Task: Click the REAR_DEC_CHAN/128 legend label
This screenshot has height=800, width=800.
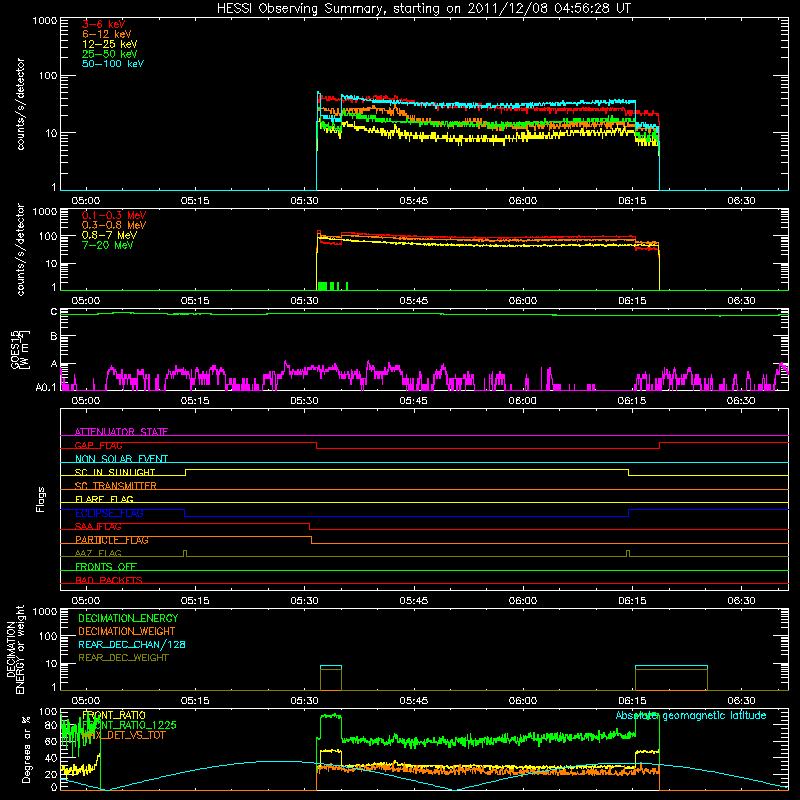Action: pyautogui.click(x=132, y=644)
